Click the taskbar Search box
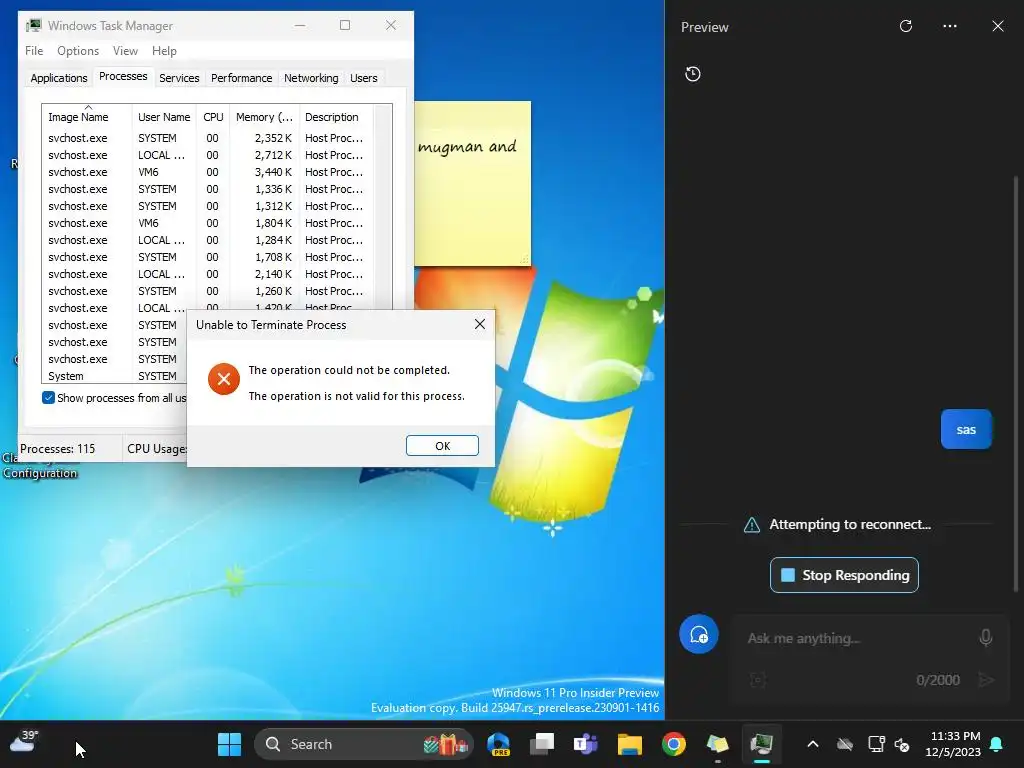The image size is (1024, 768). (363, 744)
